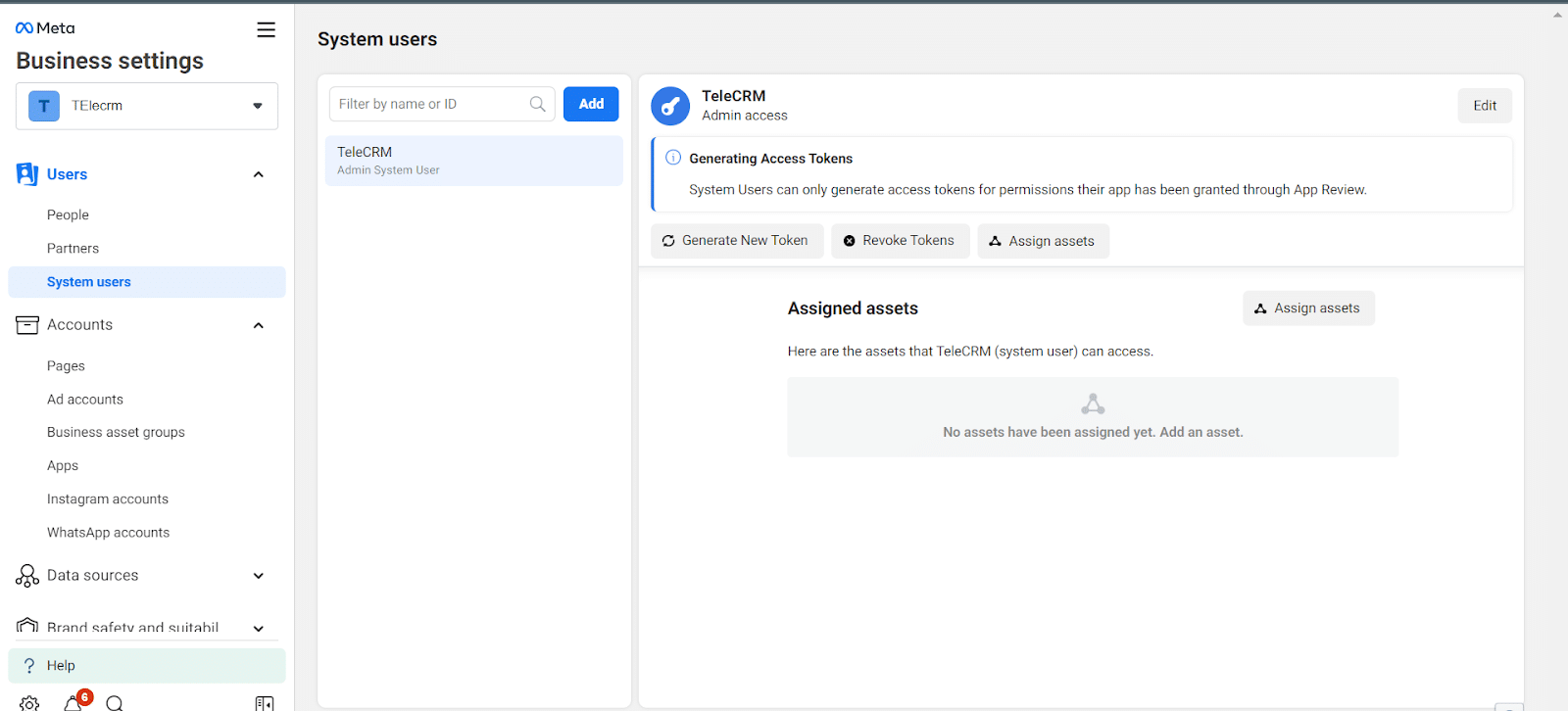Viewport: 1568px width, 711px height.
Task: Click the page scrollbar up arrow
Action: click(1557, 15)
